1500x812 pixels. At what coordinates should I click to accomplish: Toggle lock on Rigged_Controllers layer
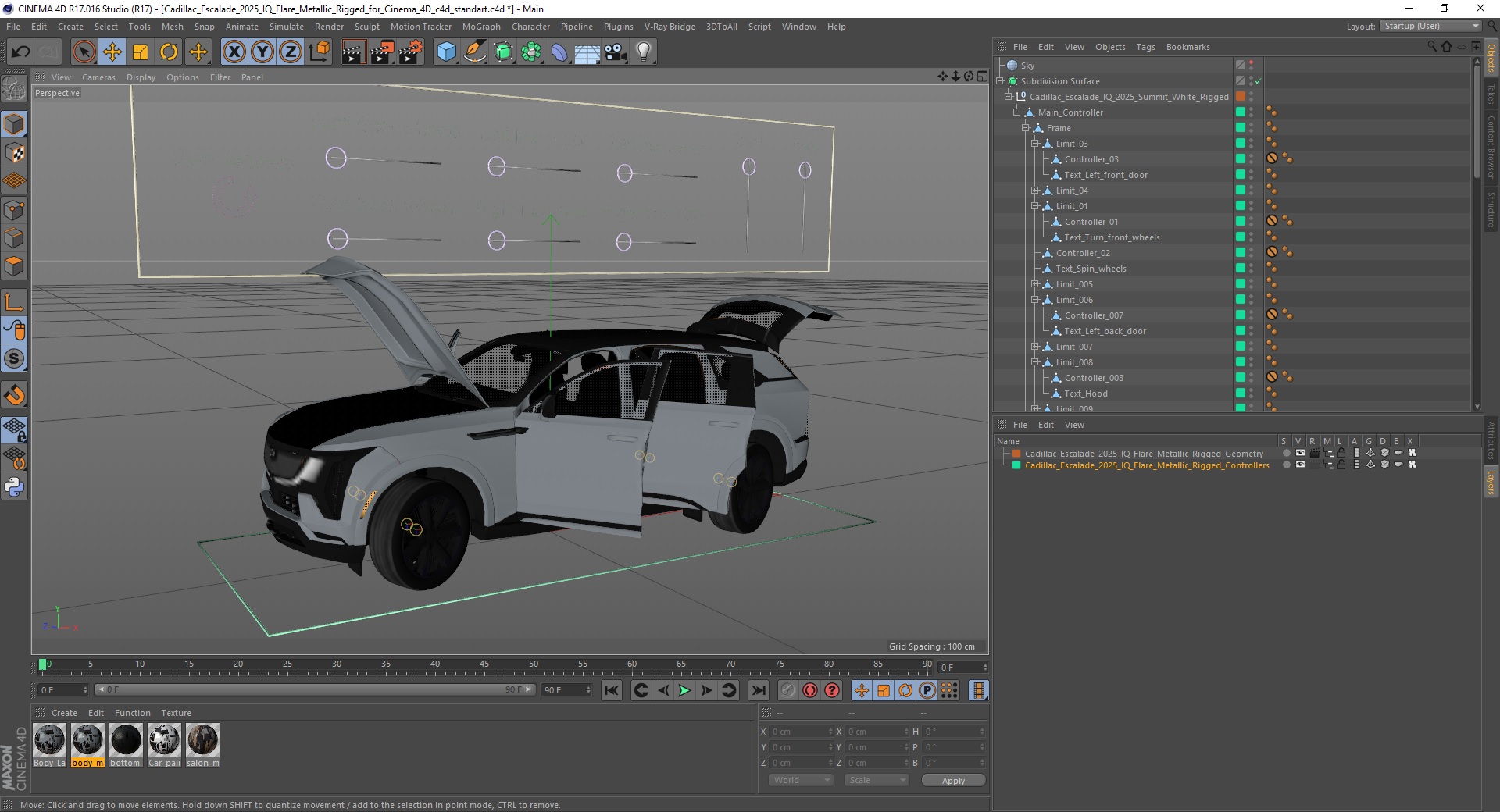(1341, 465)
